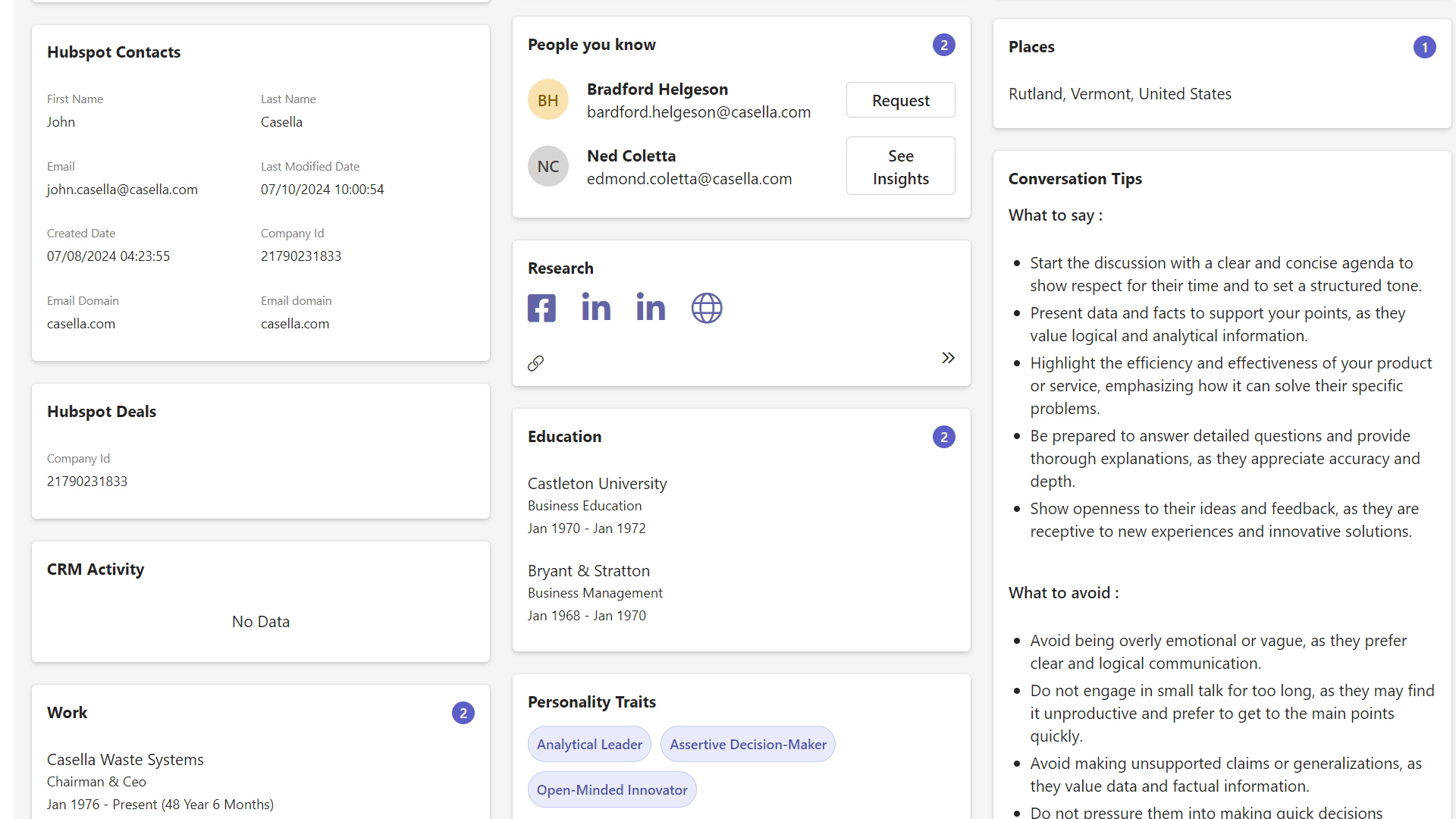
Task: Click Ned Coletta's NC avatar
Action: click(548, 166)
